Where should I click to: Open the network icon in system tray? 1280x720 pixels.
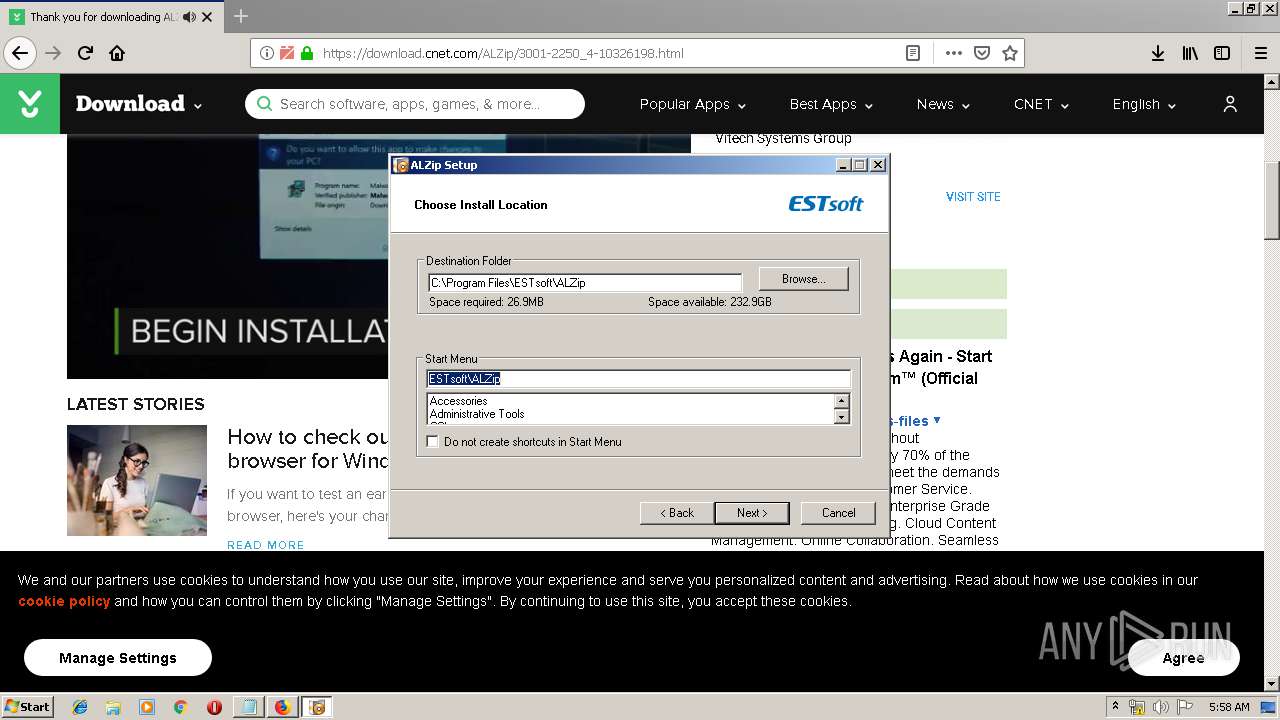pyautogui.click(x=1137, y=707)
